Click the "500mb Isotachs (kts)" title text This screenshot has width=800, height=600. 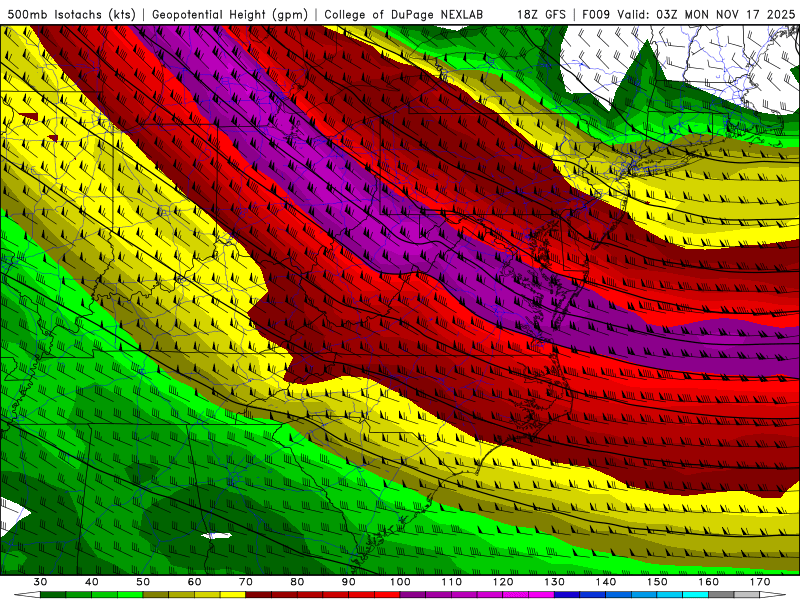72,14
